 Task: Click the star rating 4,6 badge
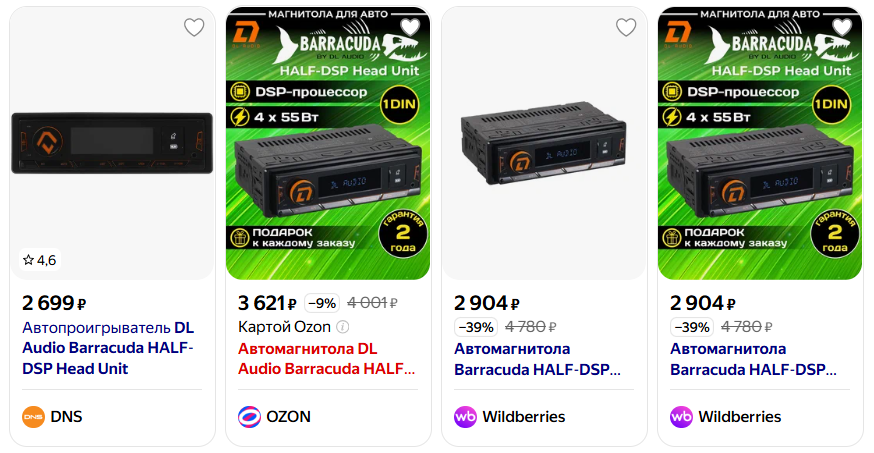40,260
